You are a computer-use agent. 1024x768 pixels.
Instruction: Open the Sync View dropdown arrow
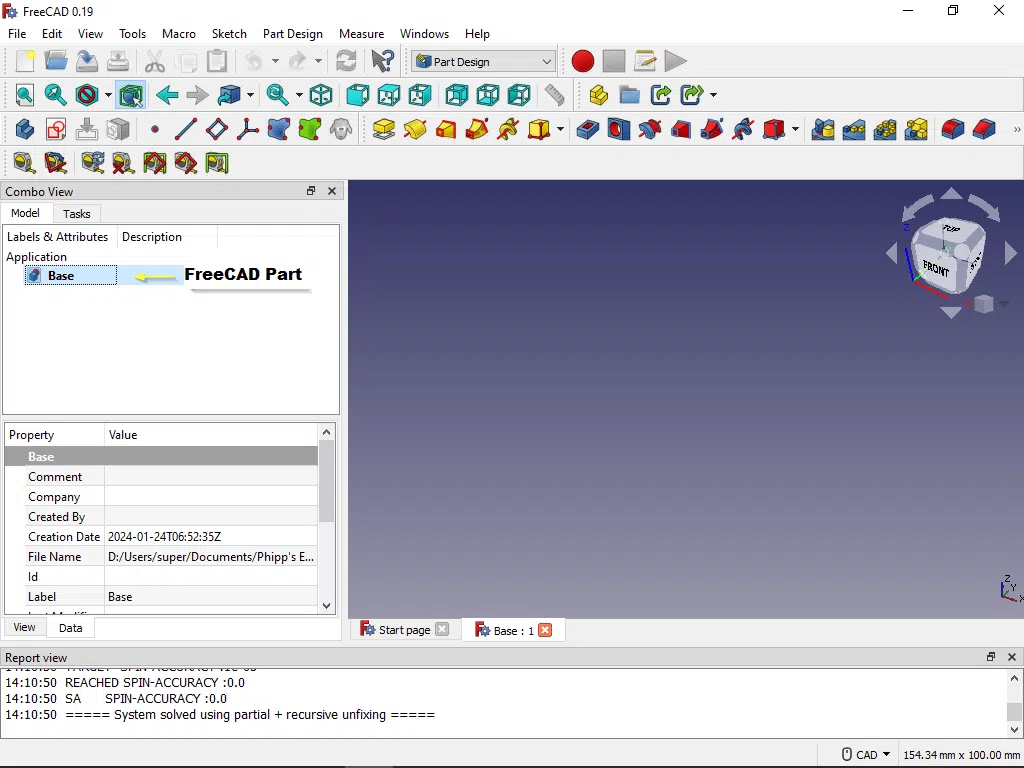(x=251, y=95)
